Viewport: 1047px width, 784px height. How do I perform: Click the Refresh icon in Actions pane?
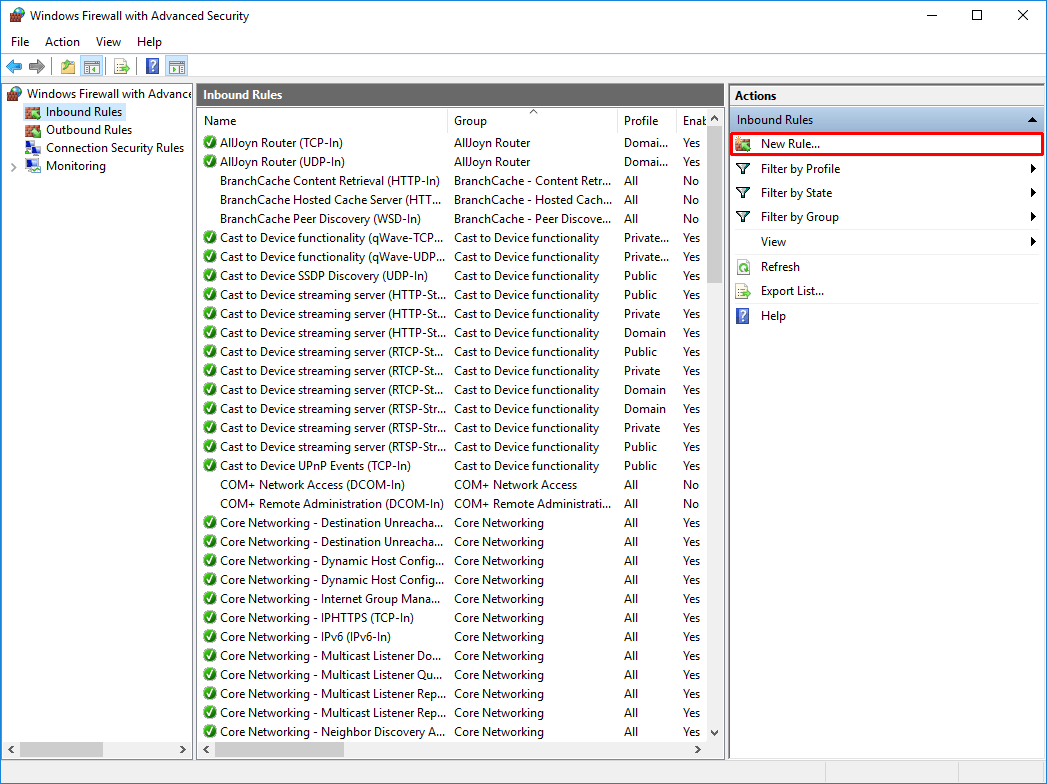click(x=743, y=267)
